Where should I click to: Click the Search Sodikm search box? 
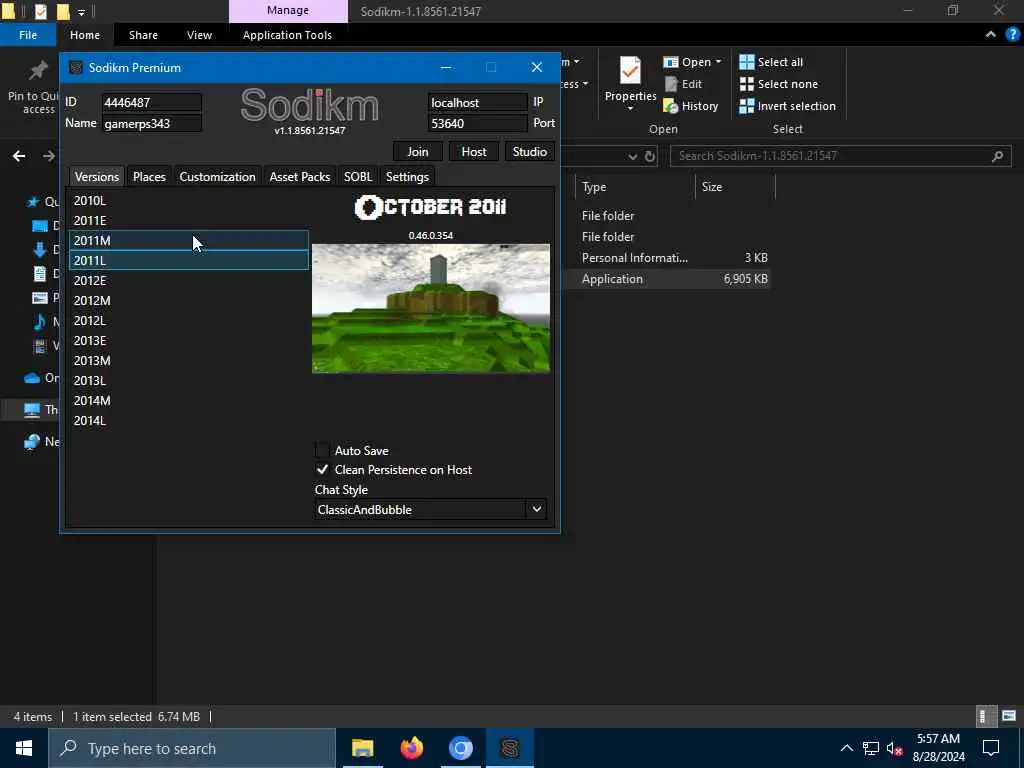click(840, 155)
